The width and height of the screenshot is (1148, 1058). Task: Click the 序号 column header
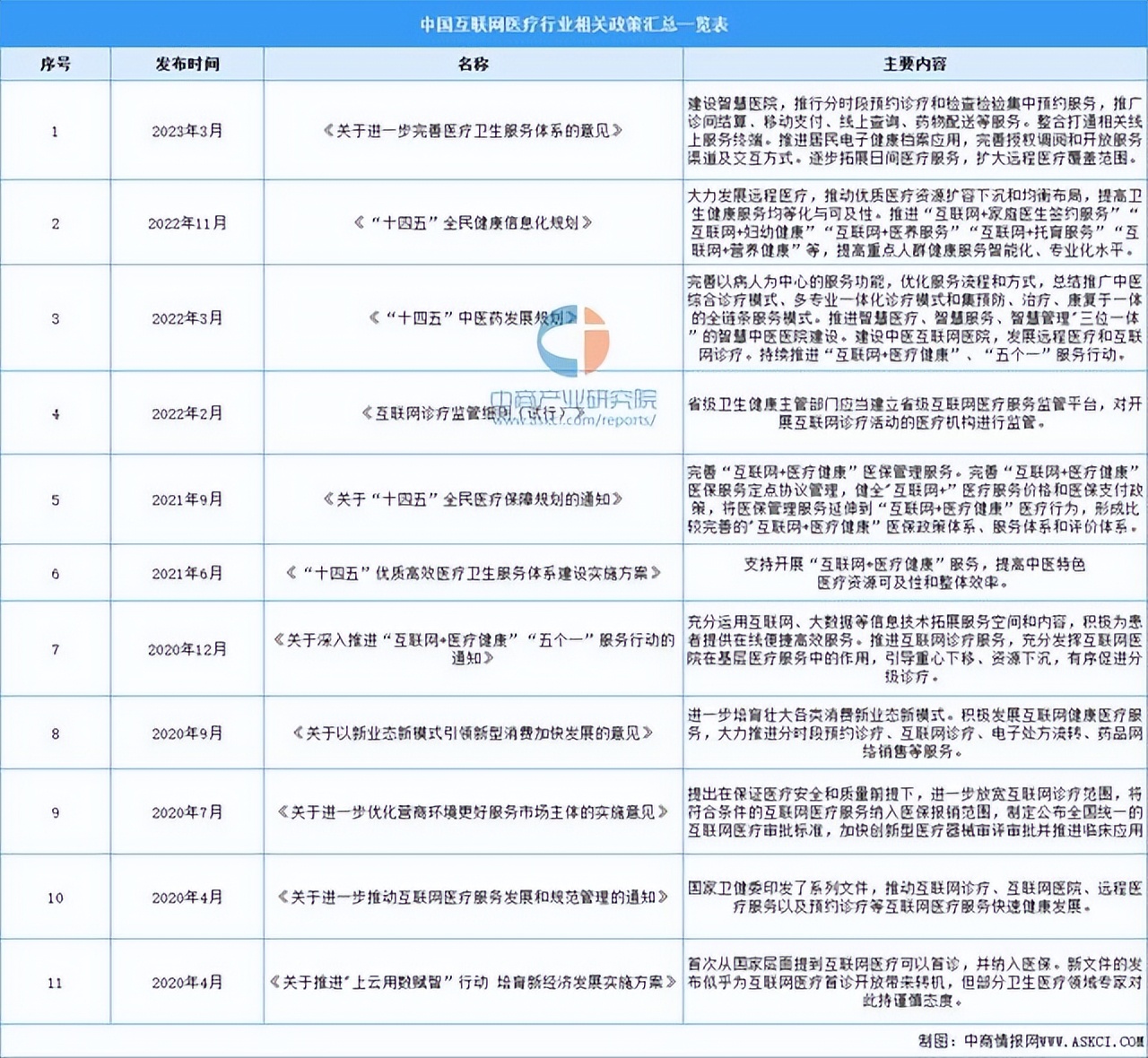(55, 65)
